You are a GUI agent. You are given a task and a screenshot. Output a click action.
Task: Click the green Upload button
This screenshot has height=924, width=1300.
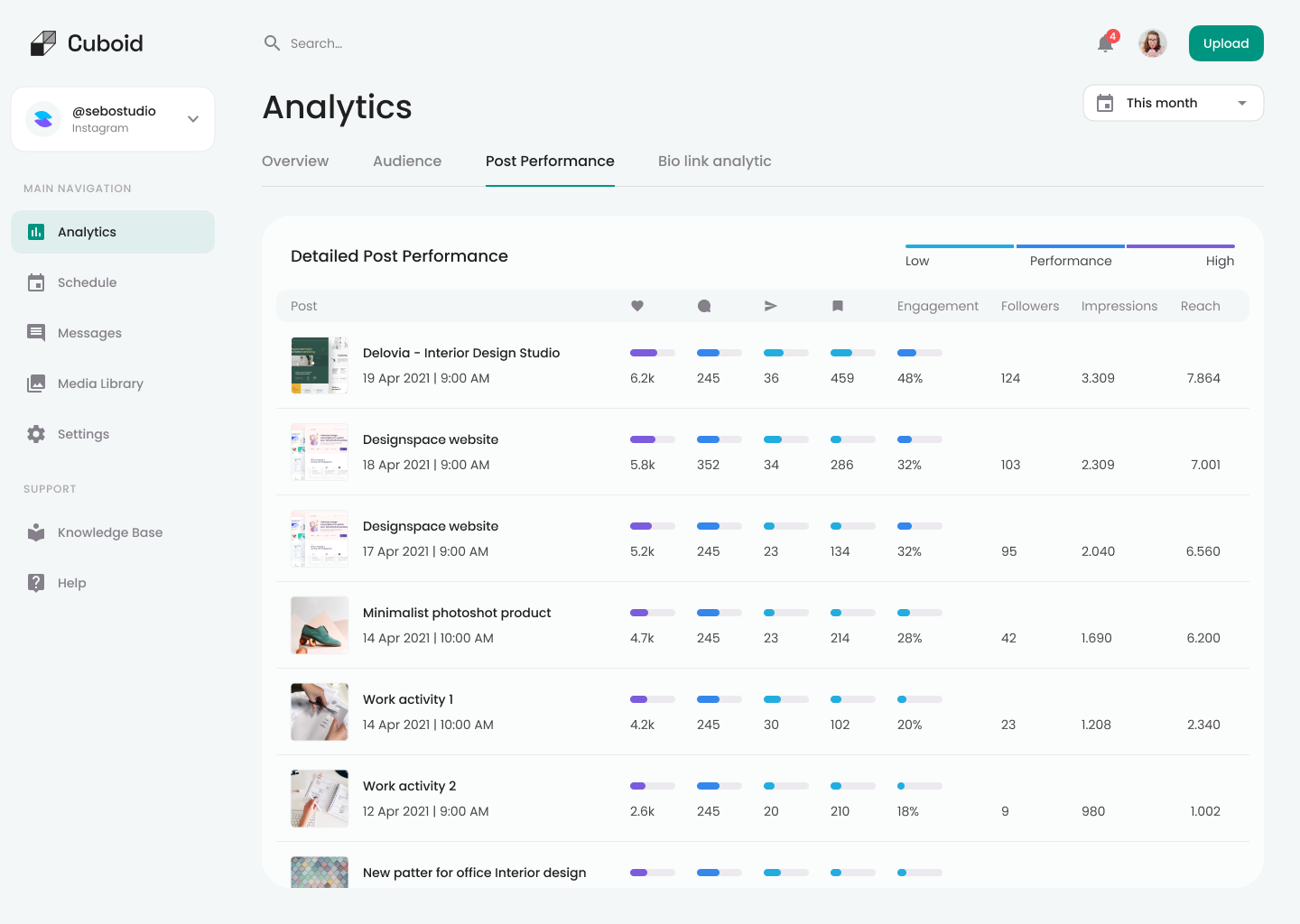click(1226, 42)
